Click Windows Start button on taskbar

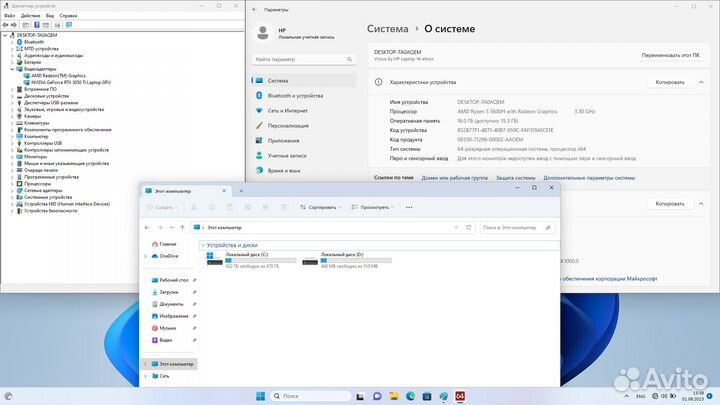tap(260, 396)
